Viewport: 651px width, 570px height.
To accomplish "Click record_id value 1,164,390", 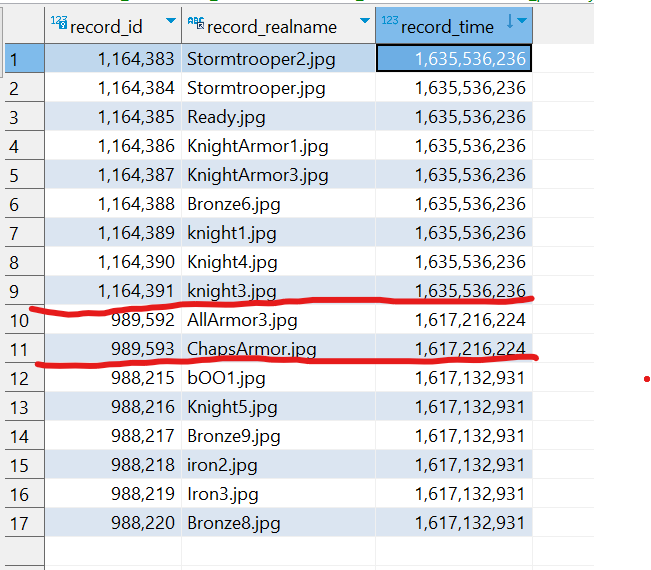I will (x=113, y=262).
